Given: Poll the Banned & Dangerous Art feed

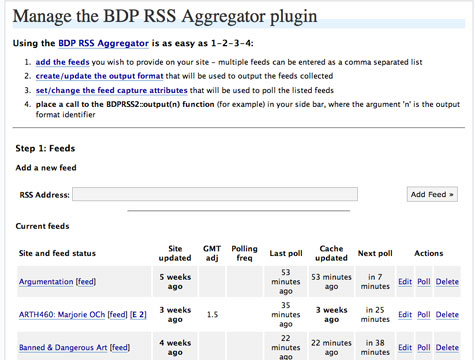Looking at the screenshot, I should (x=424, y=348).
